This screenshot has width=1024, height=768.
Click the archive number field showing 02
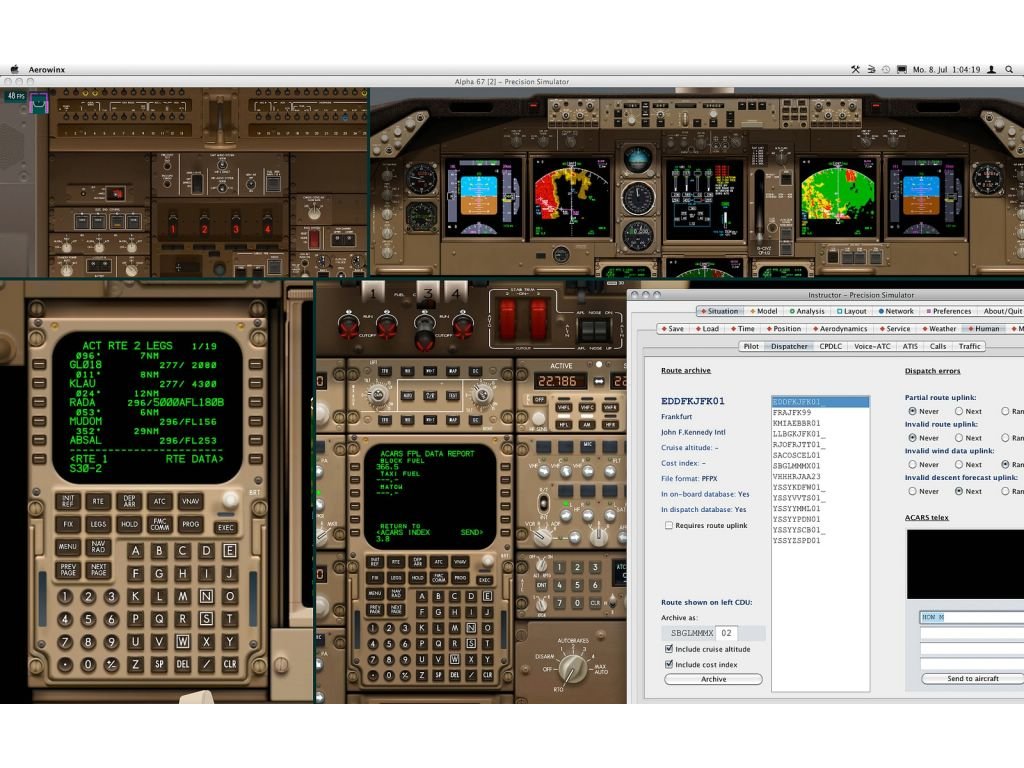tap(726, 633)
